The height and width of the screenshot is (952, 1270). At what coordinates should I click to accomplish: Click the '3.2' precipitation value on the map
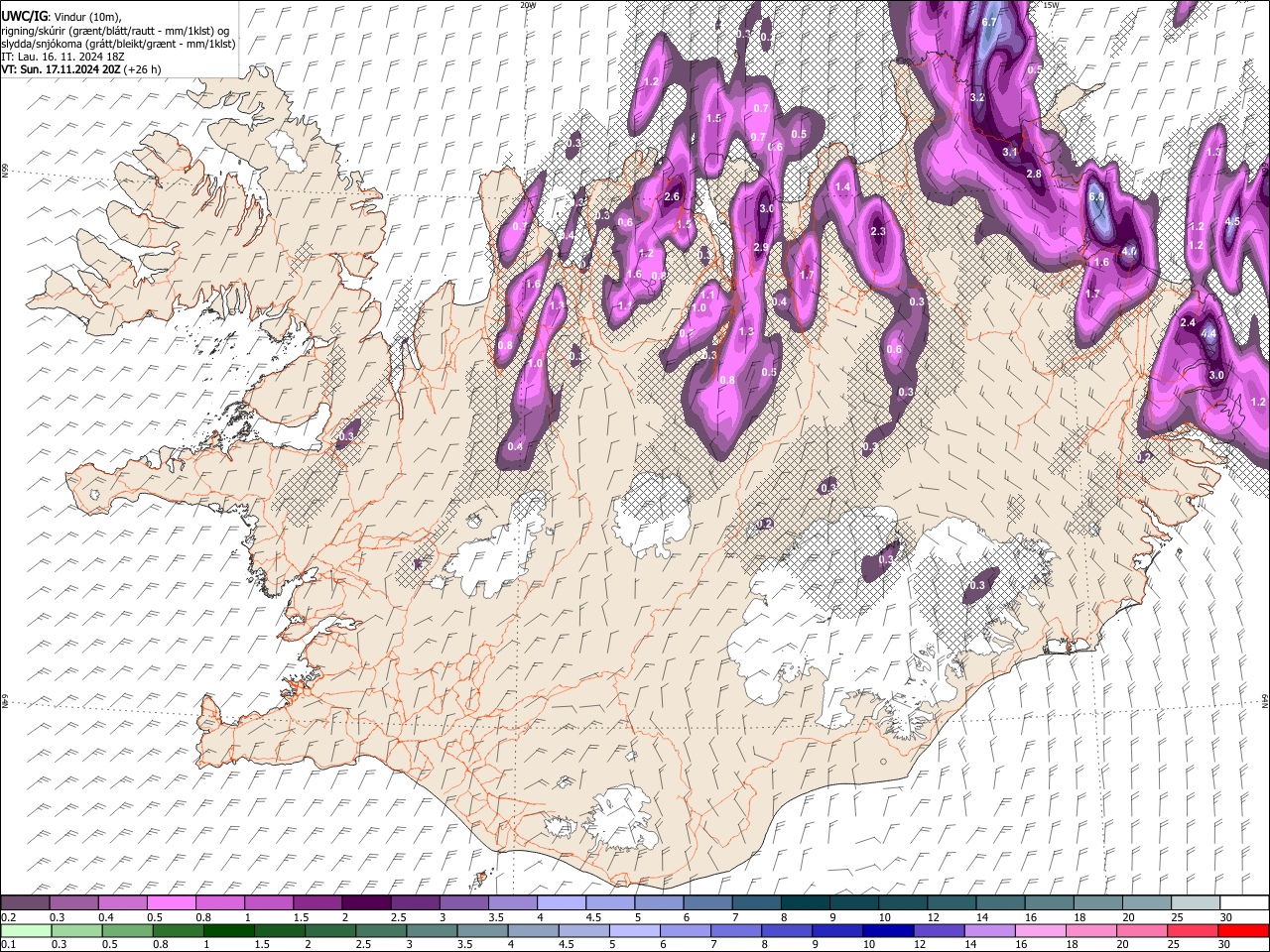pos(977,97)
